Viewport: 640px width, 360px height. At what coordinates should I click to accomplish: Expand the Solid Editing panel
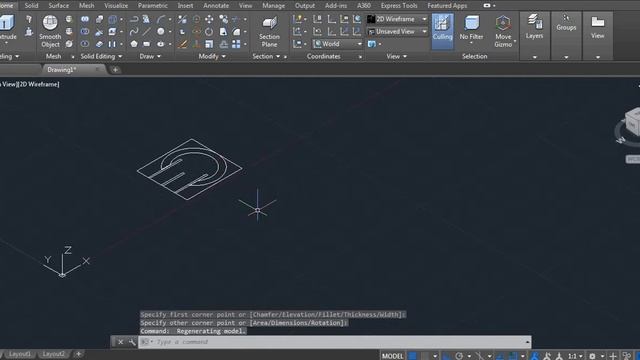[101, 56]
